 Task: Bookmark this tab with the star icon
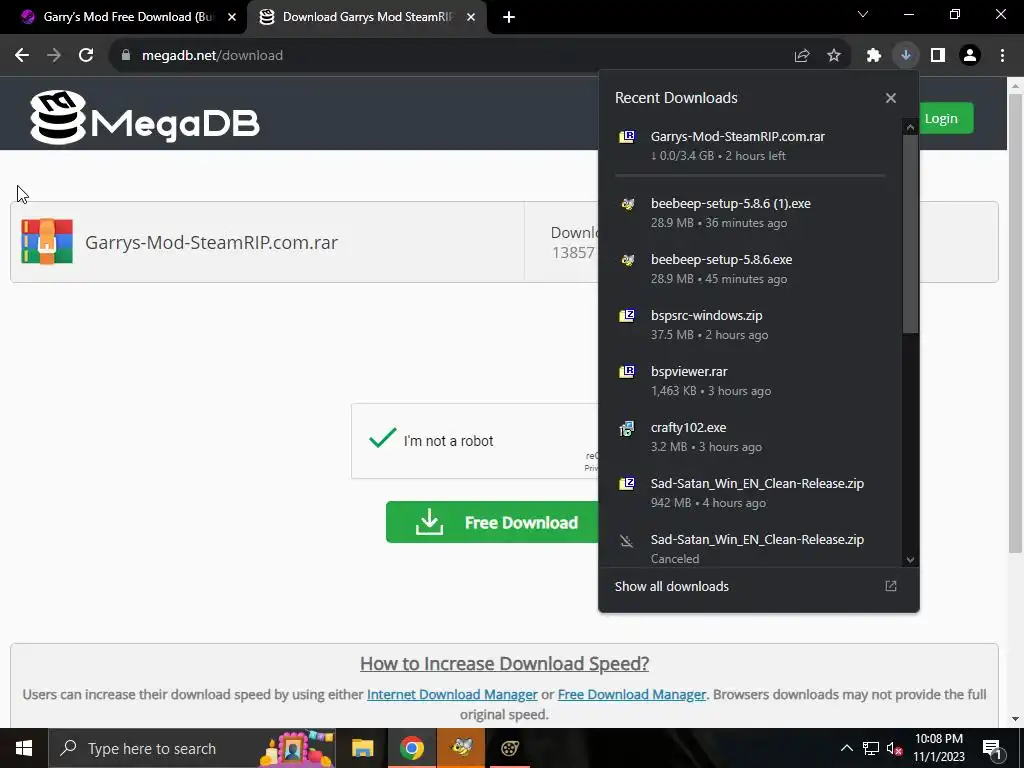click(x=834, y=56)
